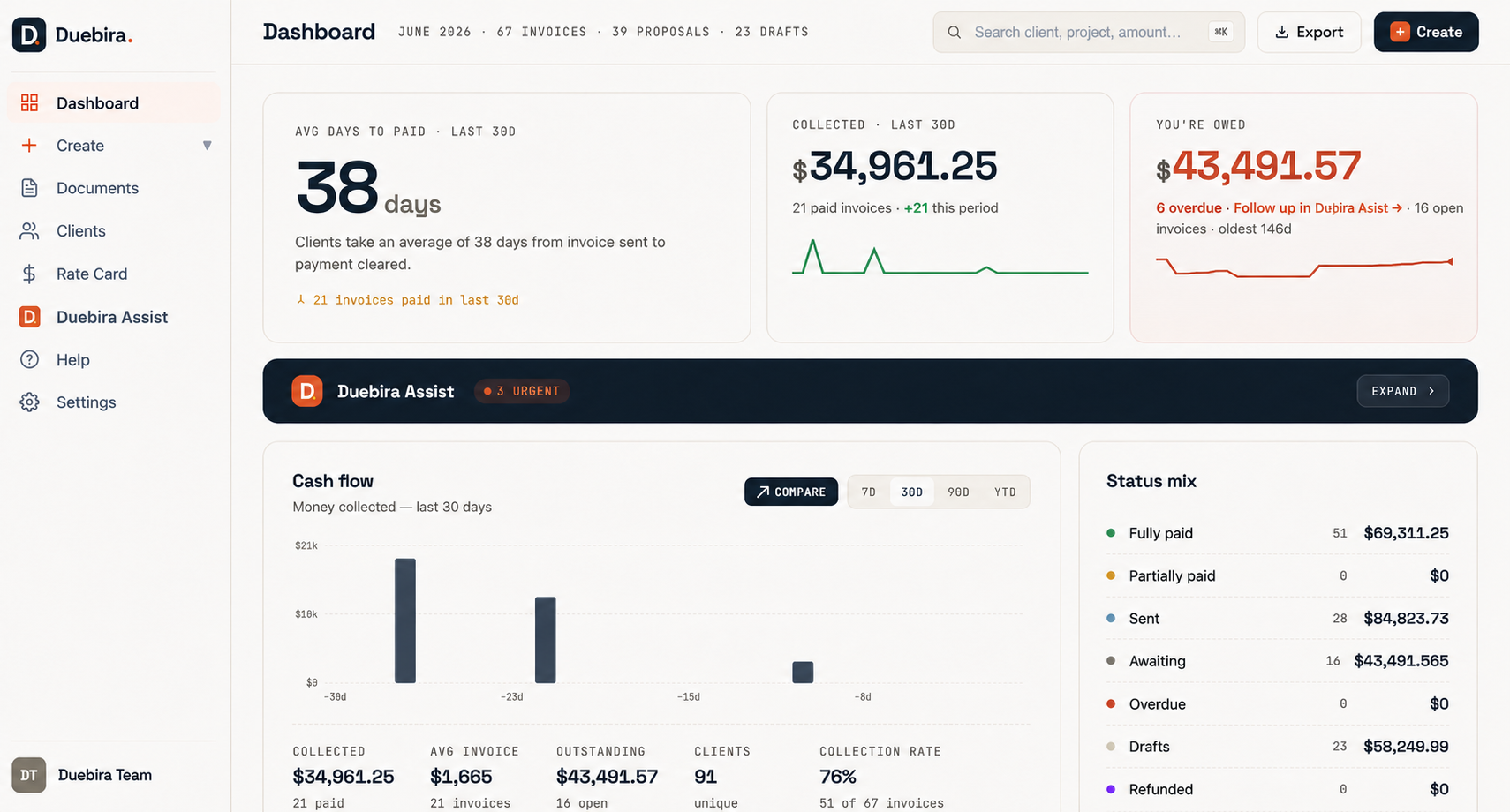Click the green Fully paid status dot
The width and height of the screenshot is (1510, 812).
pyautogui.click(x=1111, y=533)
